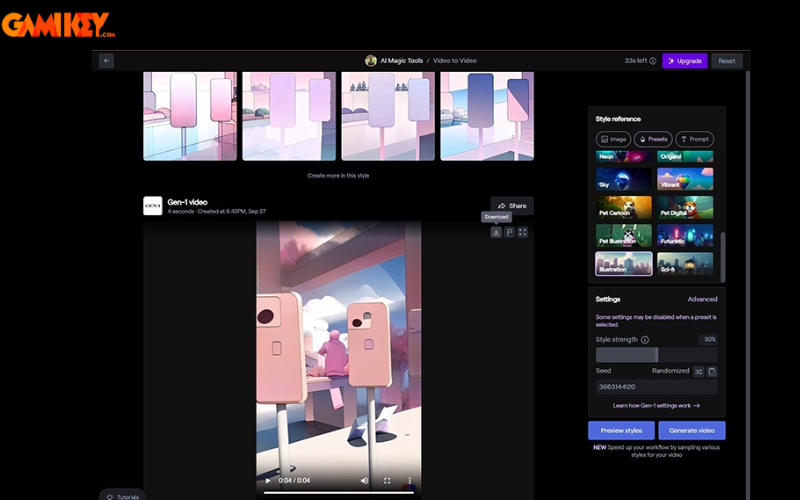800x500 pixels.
Task: Mute the video player volume
Action: click(x=364, y=481)
